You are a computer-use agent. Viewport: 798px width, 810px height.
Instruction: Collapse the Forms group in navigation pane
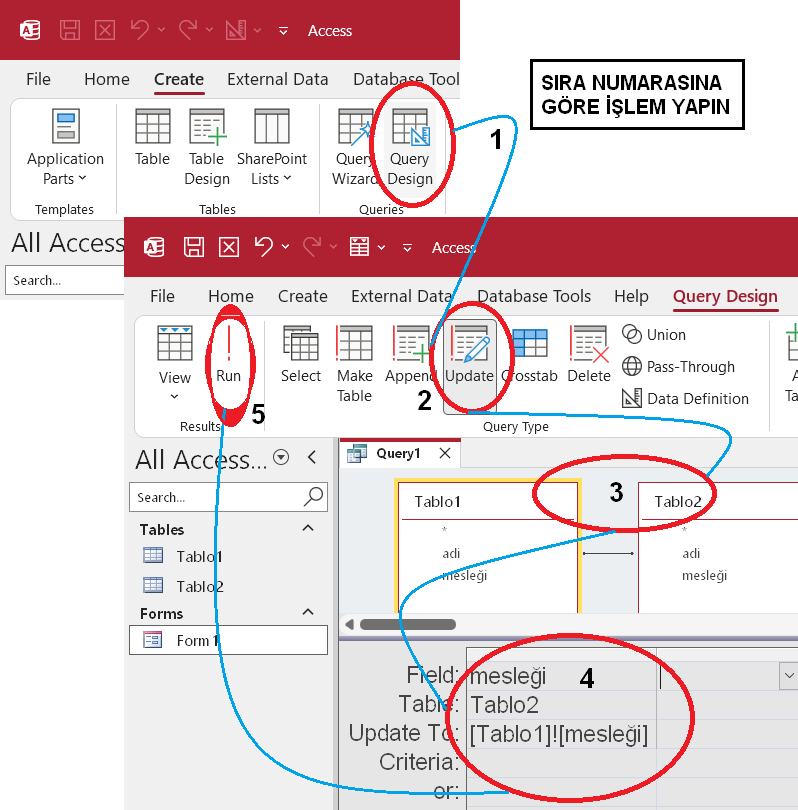pyautogui.click(x=308, y=613)
